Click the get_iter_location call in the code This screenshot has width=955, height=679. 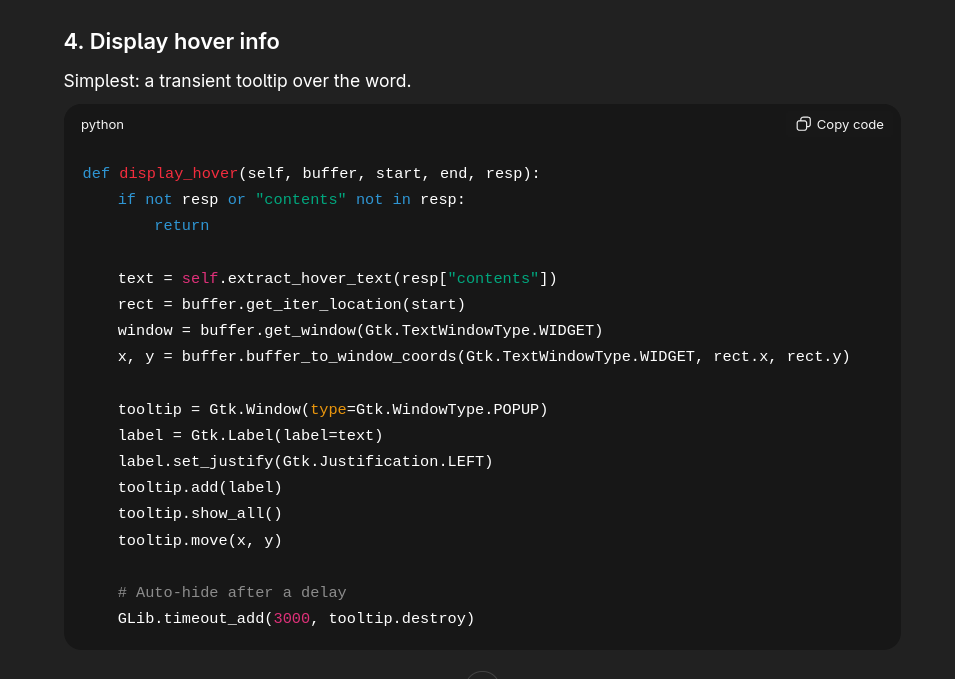[x=318, y=305]
